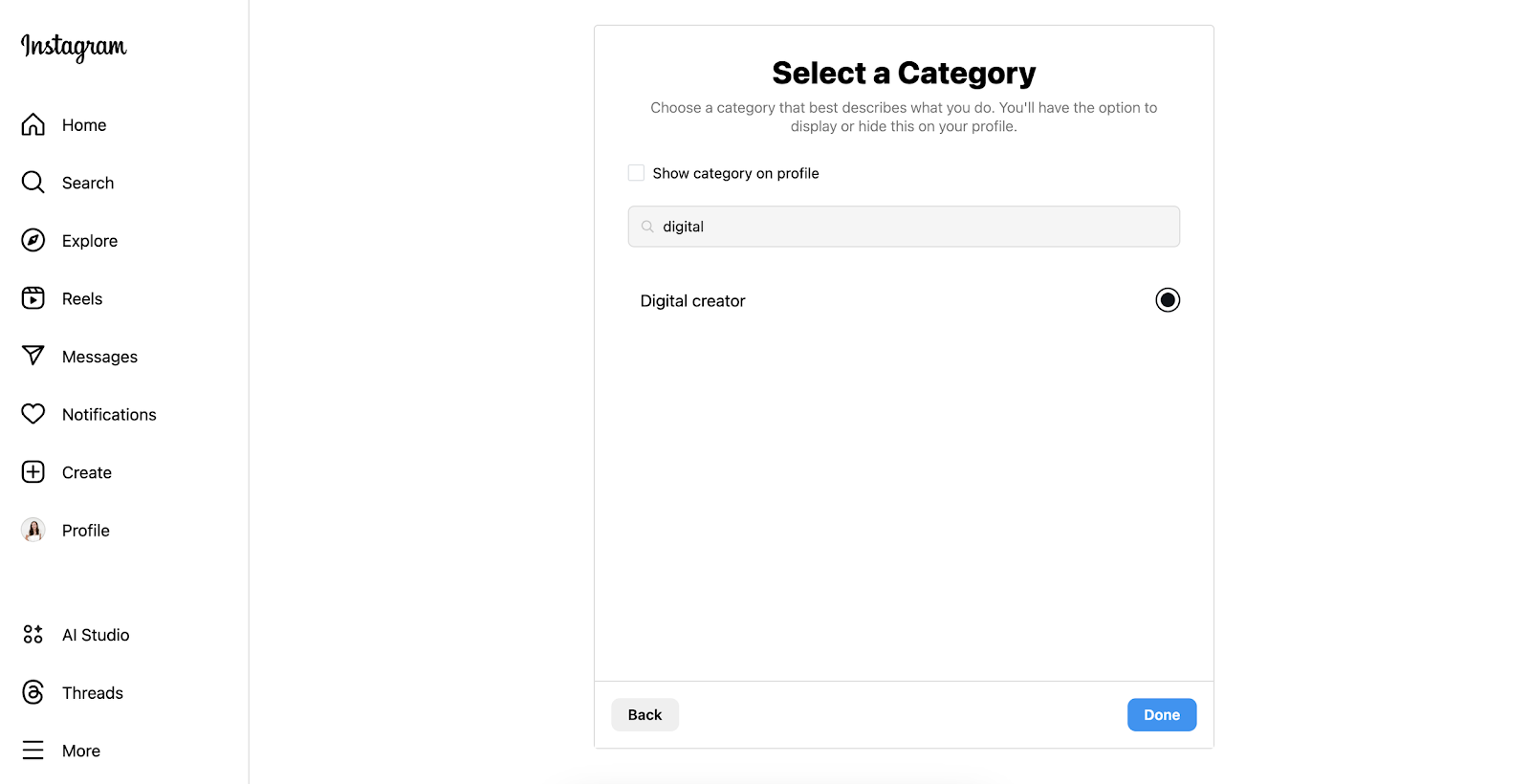Click the Instagram logo
Screen dimensions: 1530x784
click(x=74, y=47)
